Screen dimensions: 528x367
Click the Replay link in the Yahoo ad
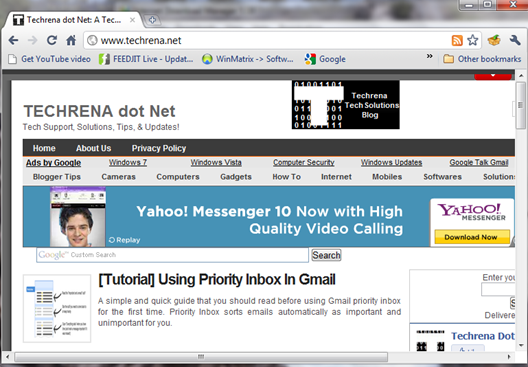(125, 240)
